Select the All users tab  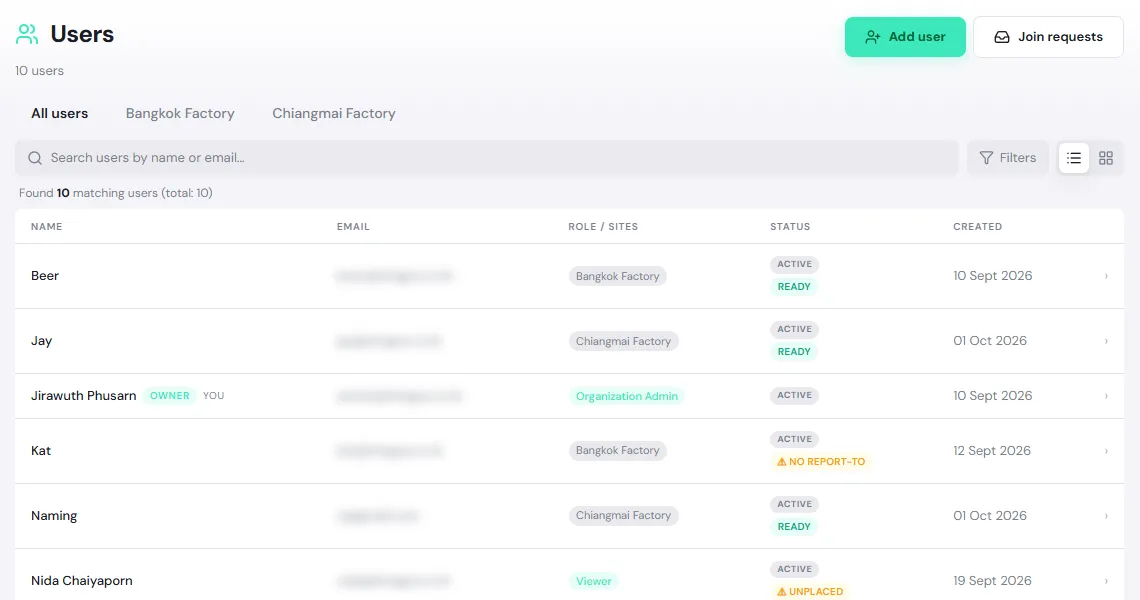tap(60, 113)
